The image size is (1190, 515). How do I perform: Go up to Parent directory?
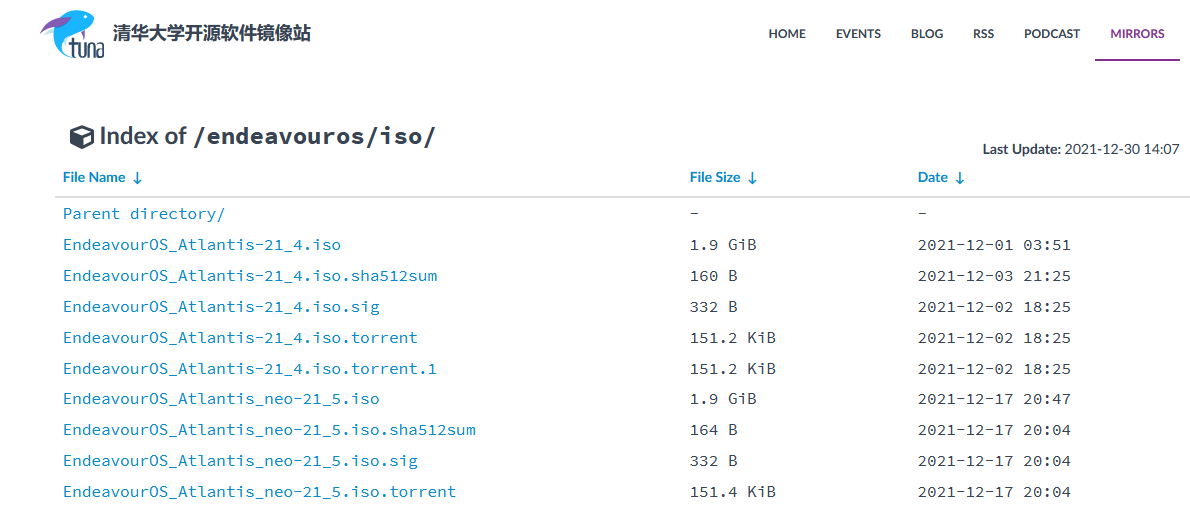(x=144, y=214)
